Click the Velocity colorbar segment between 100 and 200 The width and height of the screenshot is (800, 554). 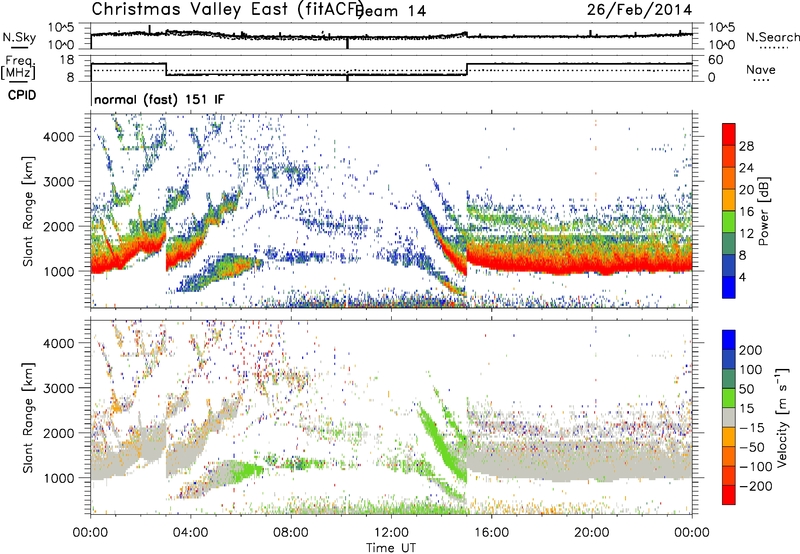click(729, 359)
